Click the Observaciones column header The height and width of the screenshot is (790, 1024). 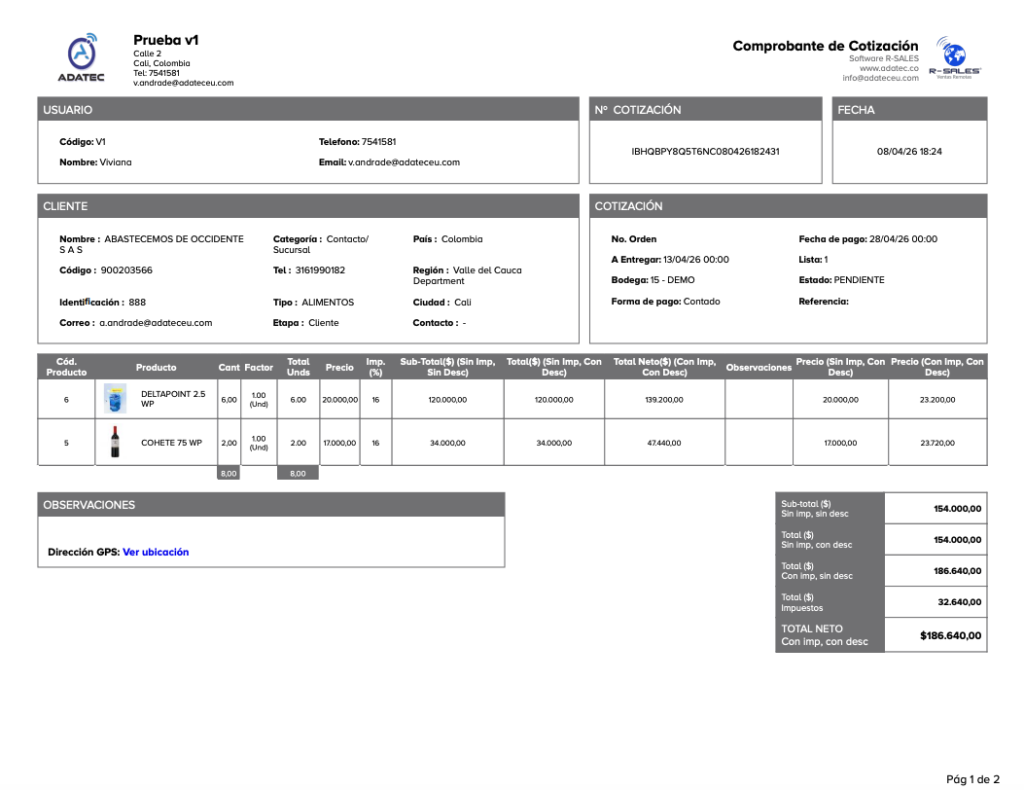(759, 367)
